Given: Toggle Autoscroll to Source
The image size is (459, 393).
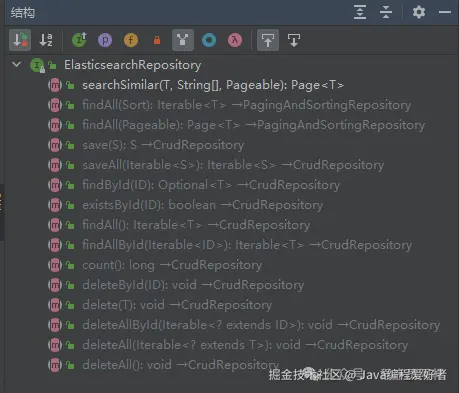Looking at the screenshot, I should point(268,40).
